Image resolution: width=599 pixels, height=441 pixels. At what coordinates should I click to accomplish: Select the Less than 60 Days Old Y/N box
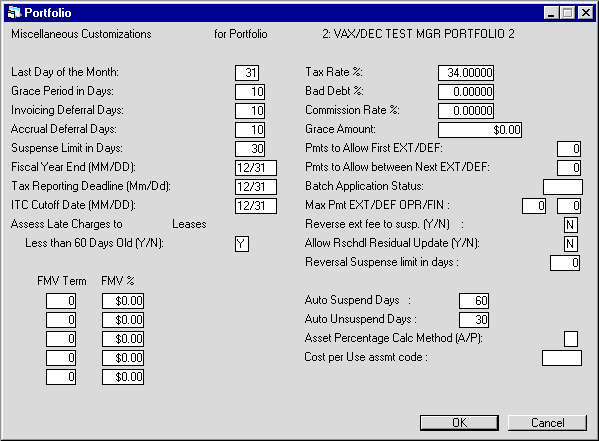click(242, 244)
